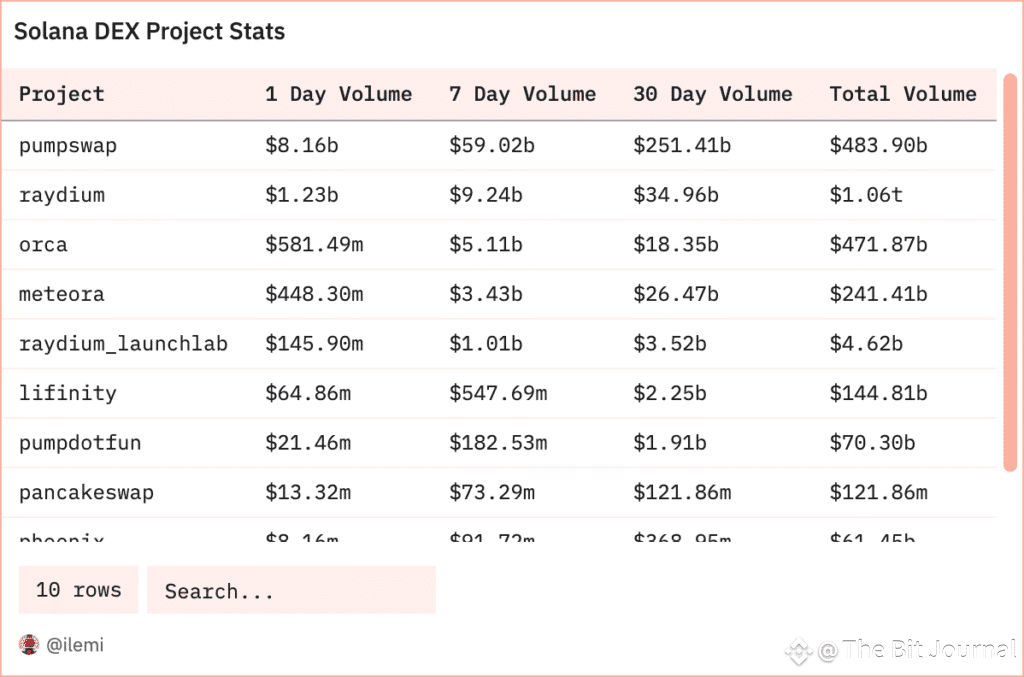Screen dimensions: 1024x677
Task: Sort by 7 Day Volume header
Action: tap(522, 94)
